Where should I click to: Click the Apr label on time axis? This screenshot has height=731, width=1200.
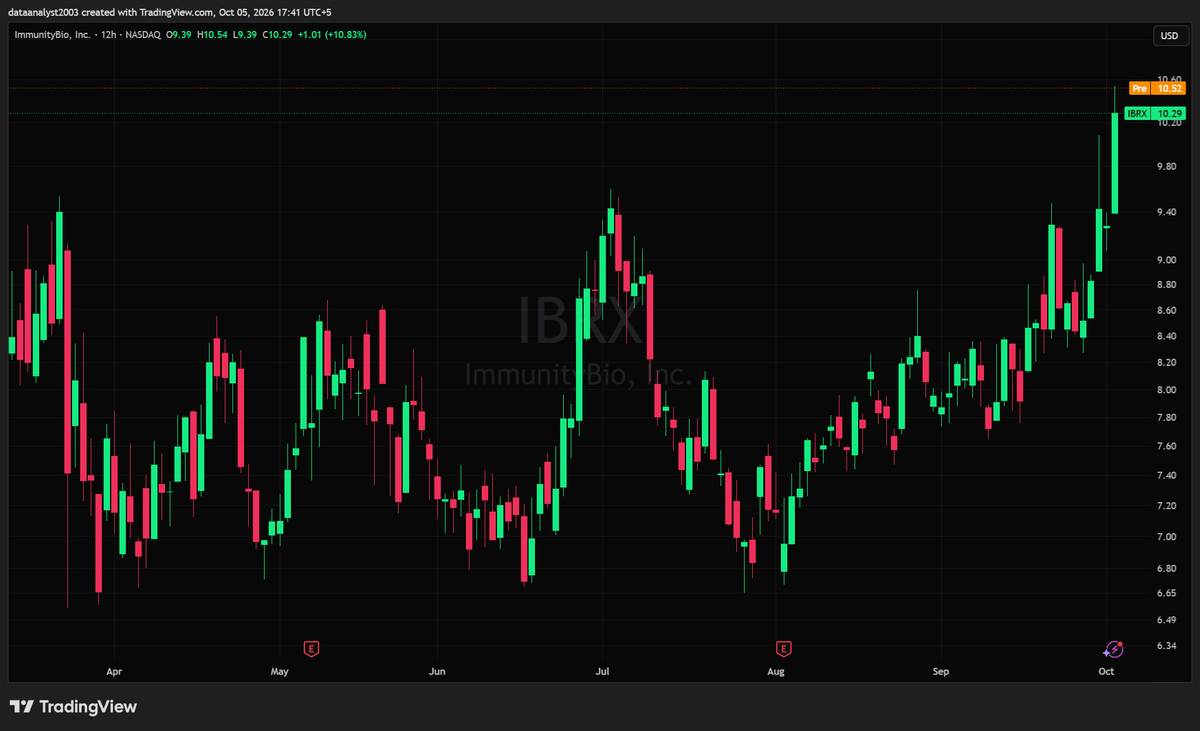113,671
